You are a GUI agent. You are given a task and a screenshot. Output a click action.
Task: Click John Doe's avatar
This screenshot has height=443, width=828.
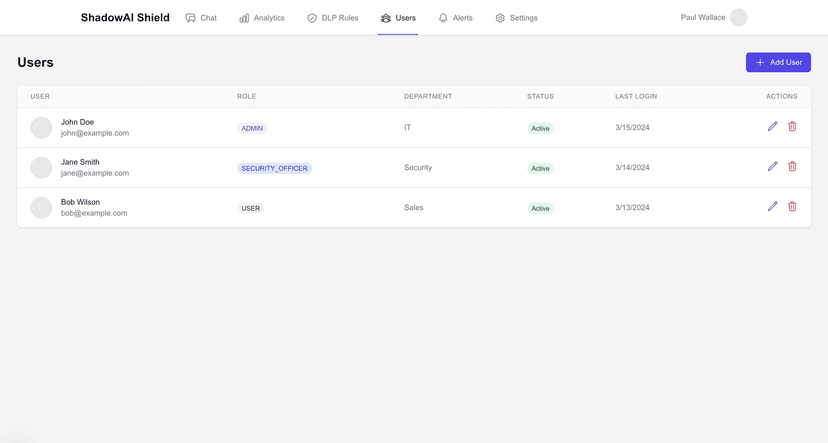(x=41, y=127)
